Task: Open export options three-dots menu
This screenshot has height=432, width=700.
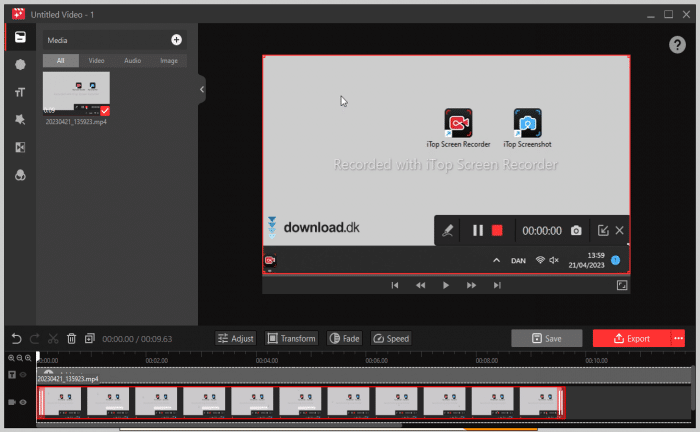Action: 678,338
